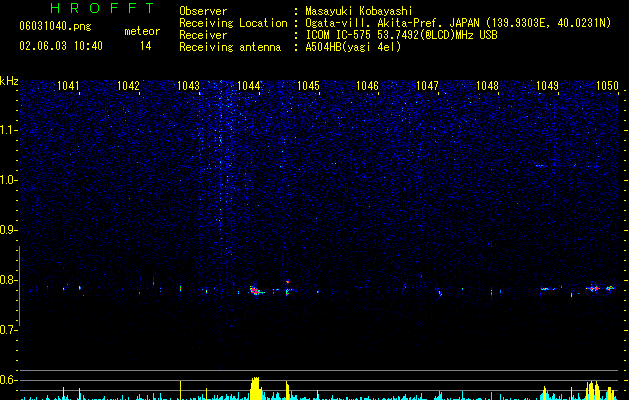629x400 pixels.
Task: Click the bright red meteor echo at 1044
Action: pos(255,291)
